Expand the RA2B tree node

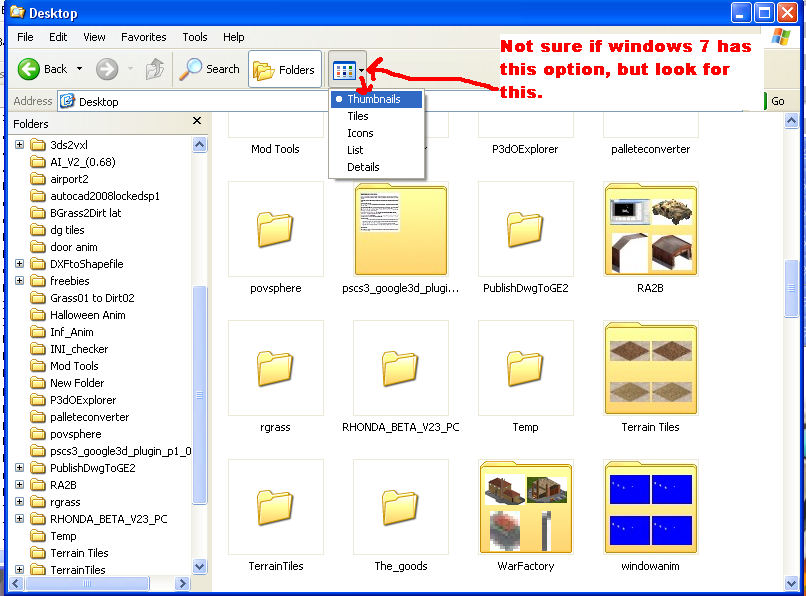tap(20, 485)
